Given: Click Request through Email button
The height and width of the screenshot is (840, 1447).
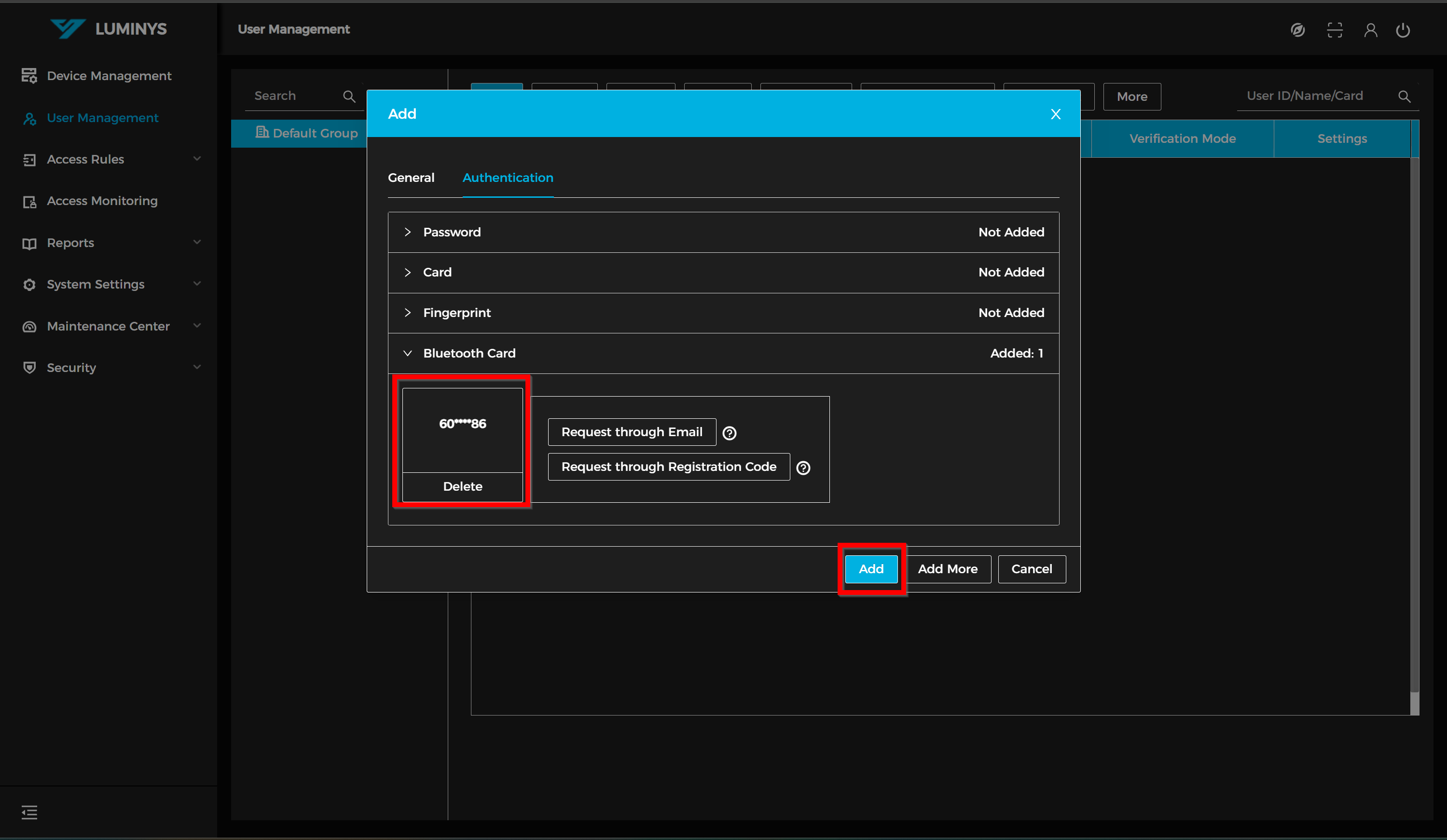Looking at the screenshot, I should 632,432.
